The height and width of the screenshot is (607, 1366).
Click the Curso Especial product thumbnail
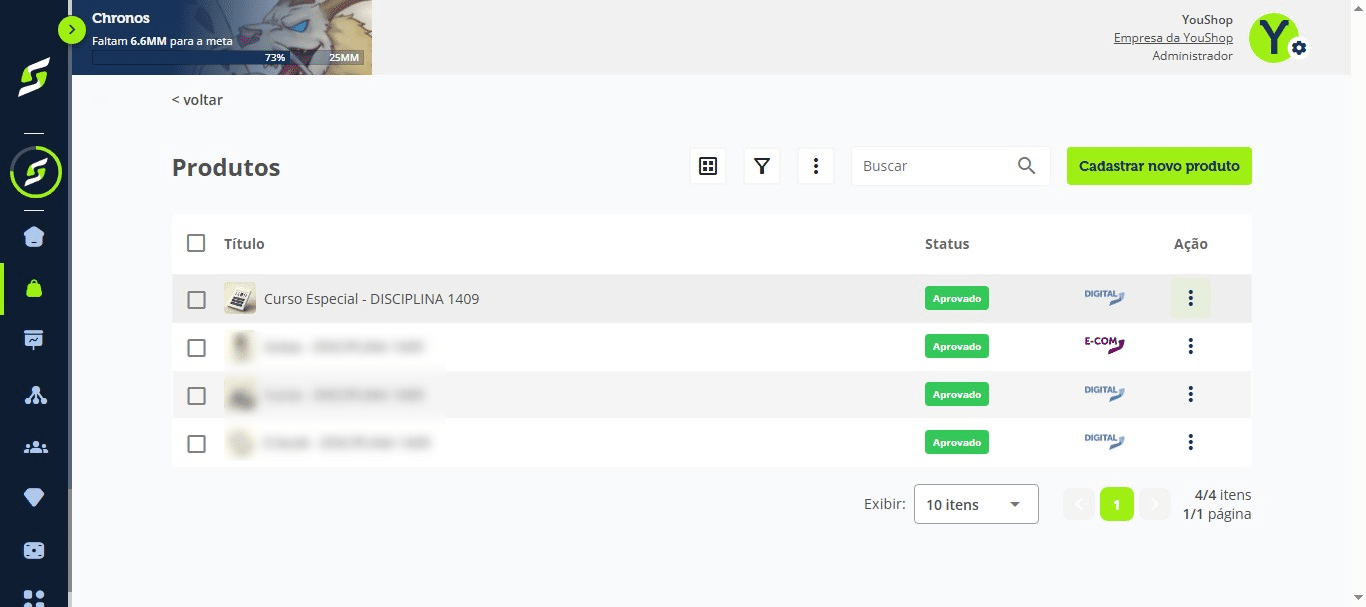240,298
